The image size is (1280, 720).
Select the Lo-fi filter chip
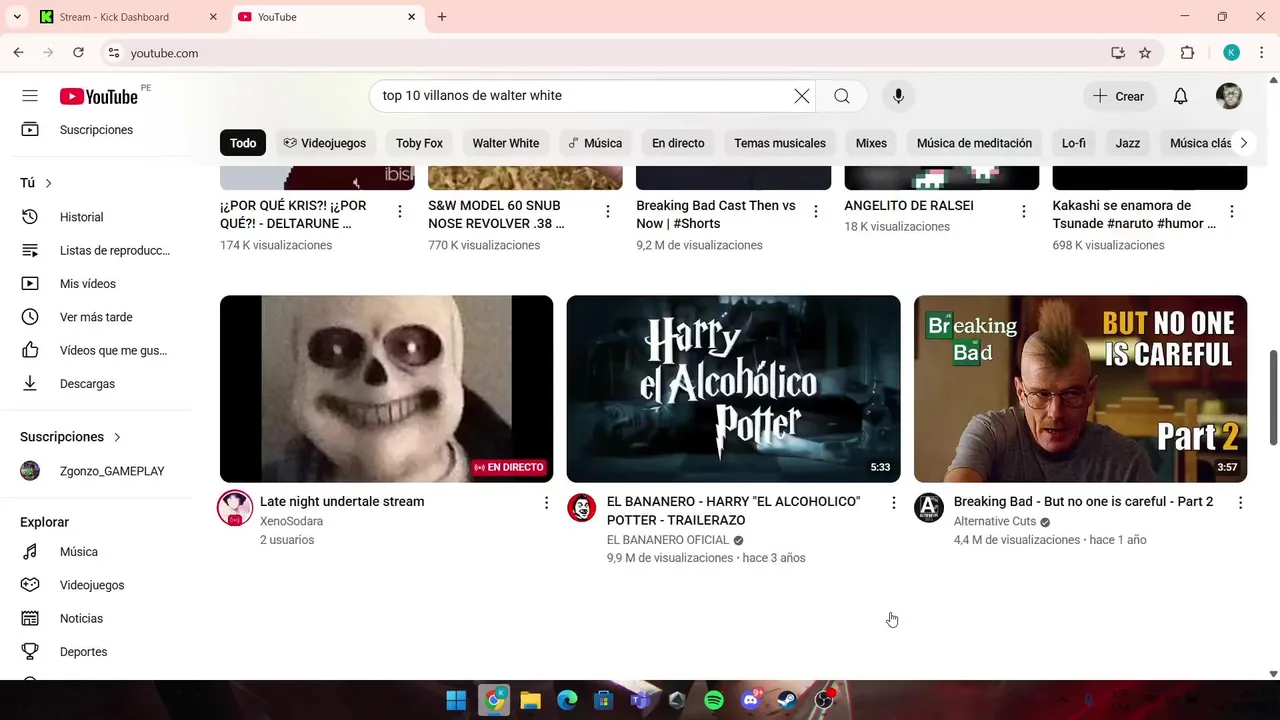click(1074, 143)
